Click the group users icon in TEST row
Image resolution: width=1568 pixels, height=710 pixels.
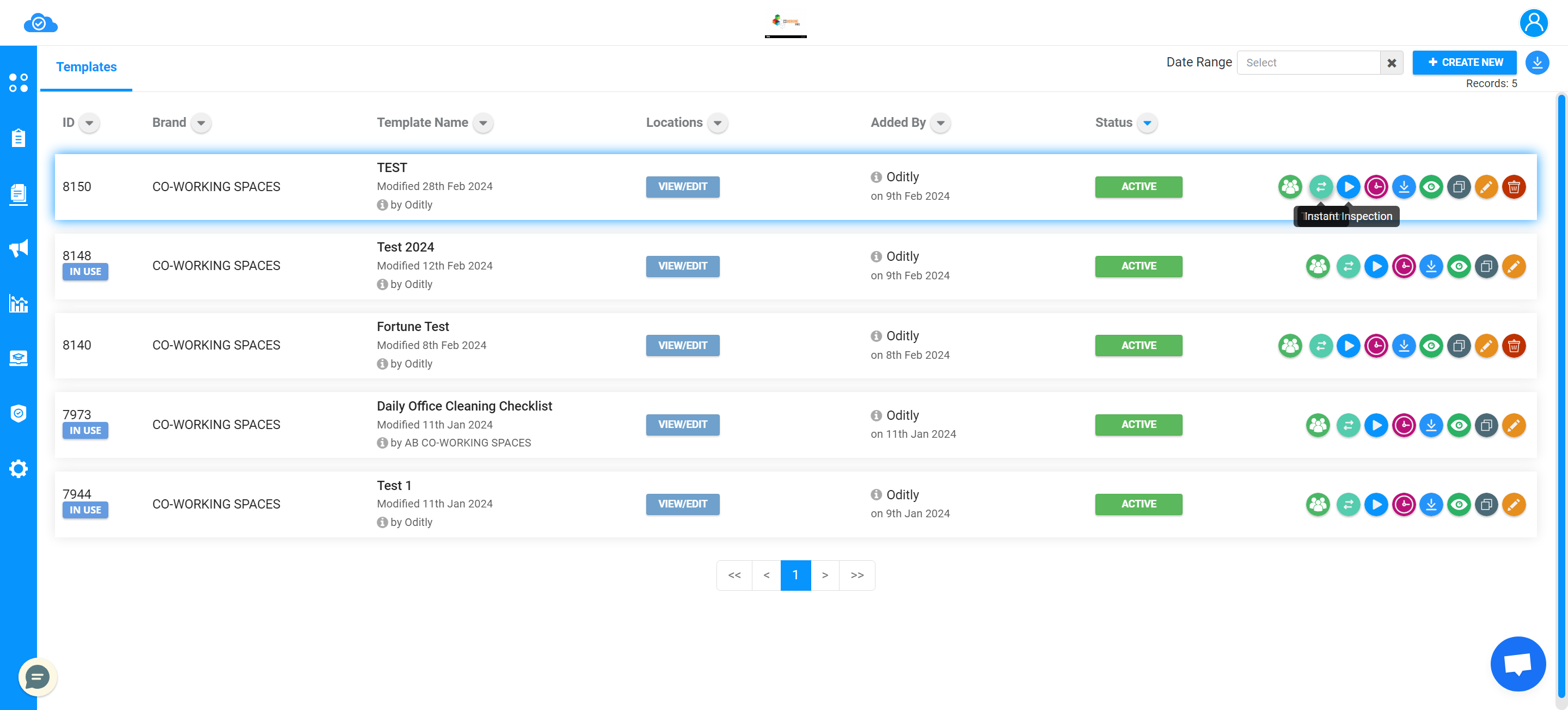[1290, 187]
